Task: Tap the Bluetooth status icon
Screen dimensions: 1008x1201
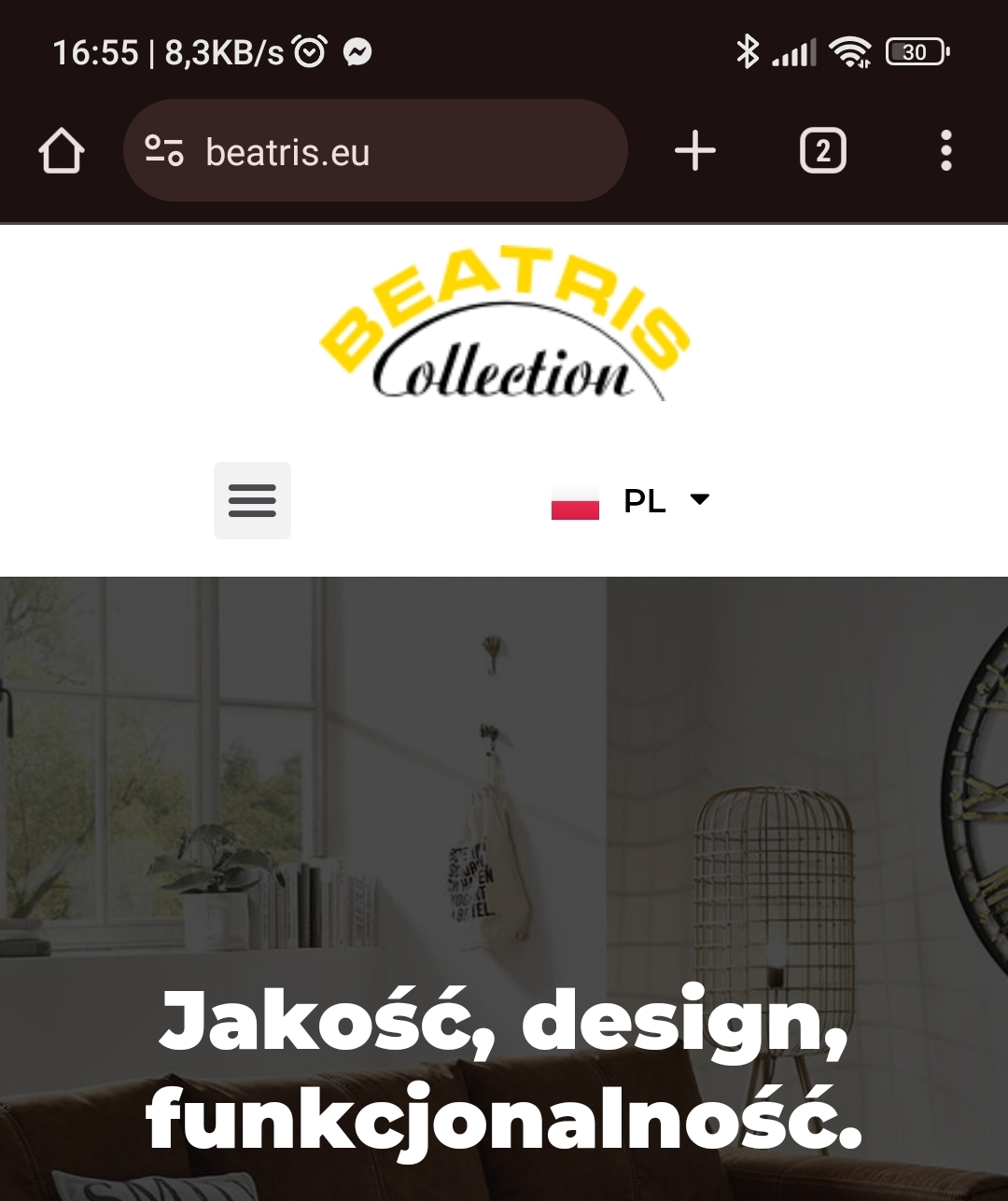Action: (748, 51)
